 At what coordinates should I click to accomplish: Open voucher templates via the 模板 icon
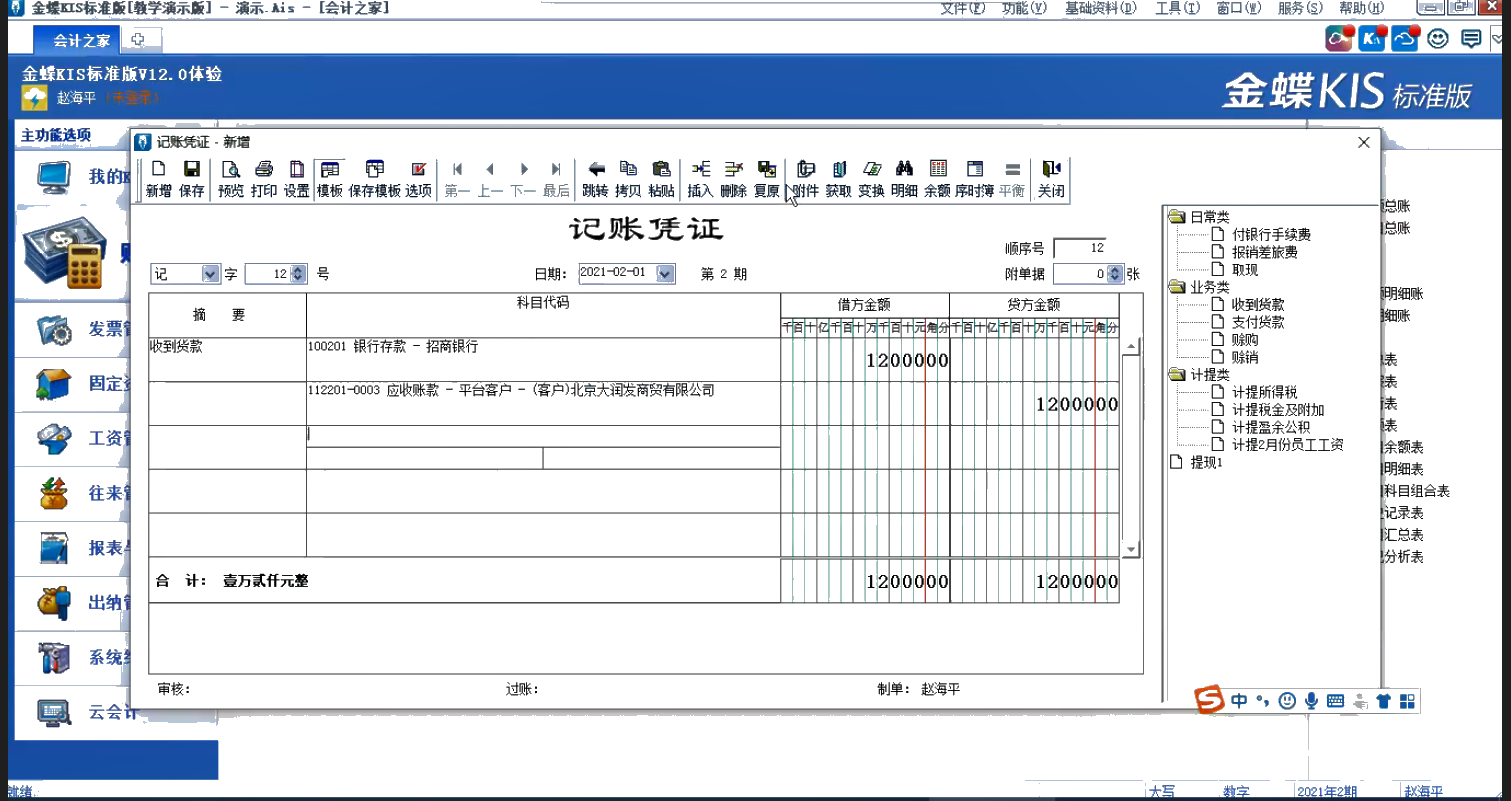click(x=328, y=176)
